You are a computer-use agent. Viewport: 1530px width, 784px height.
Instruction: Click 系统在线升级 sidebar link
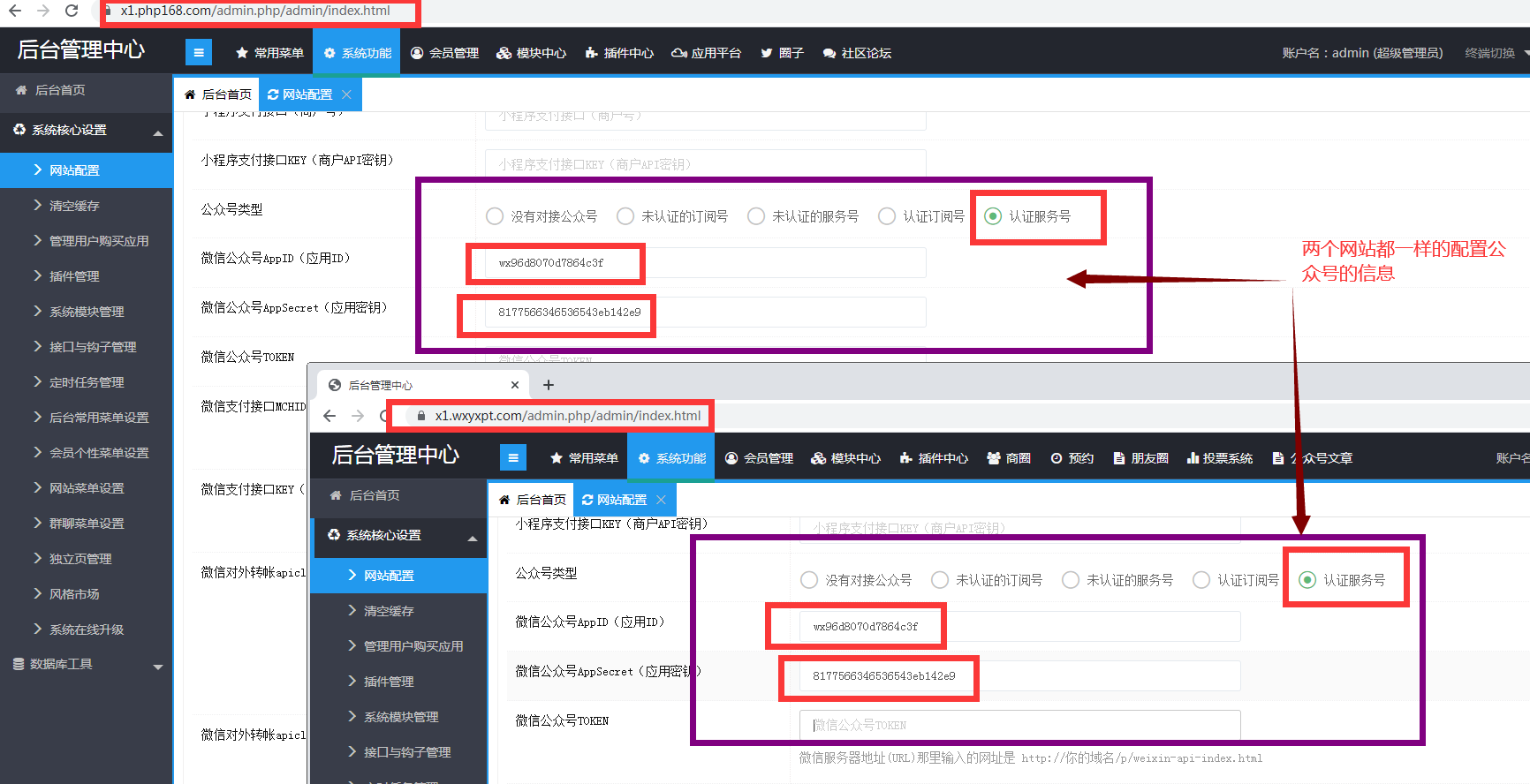[x=87, y=629]
